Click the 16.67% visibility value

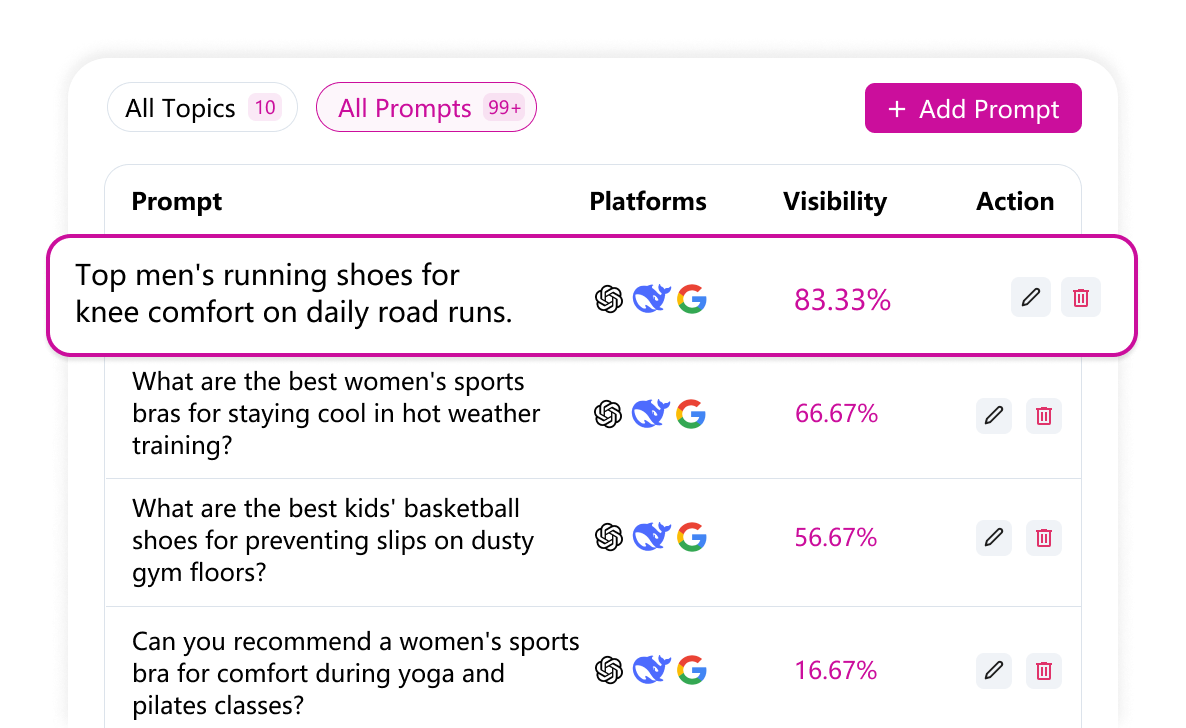(x=836, y=670)
